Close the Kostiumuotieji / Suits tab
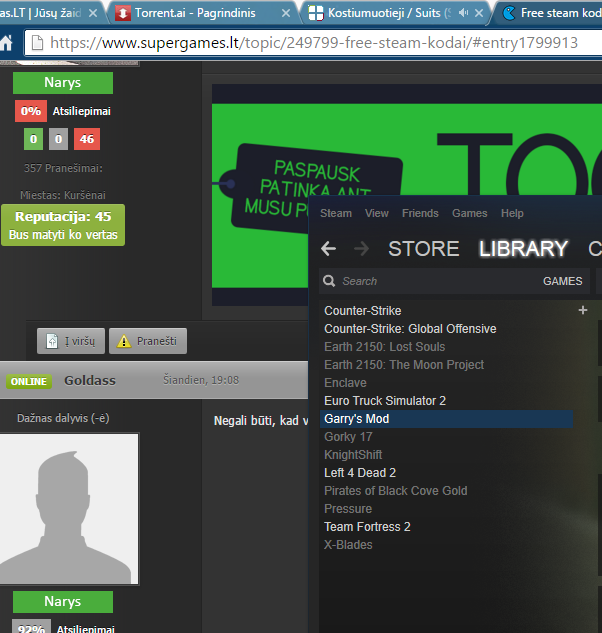 (479, 13)
